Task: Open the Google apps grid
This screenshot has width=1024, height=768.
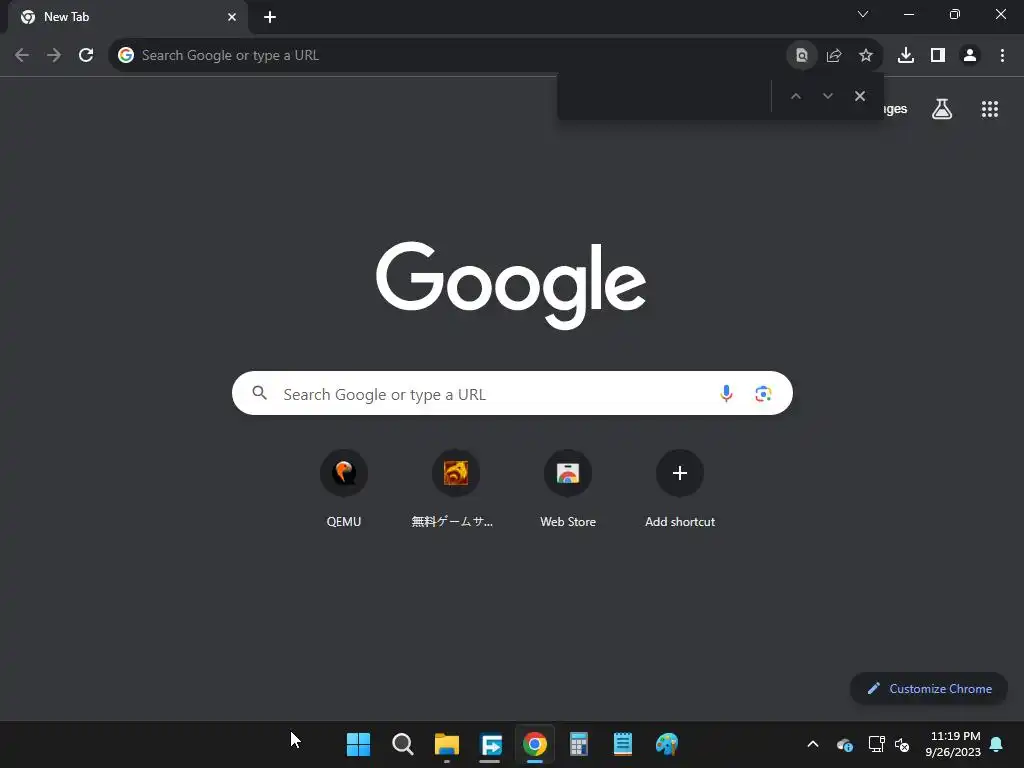Action: 990,109
